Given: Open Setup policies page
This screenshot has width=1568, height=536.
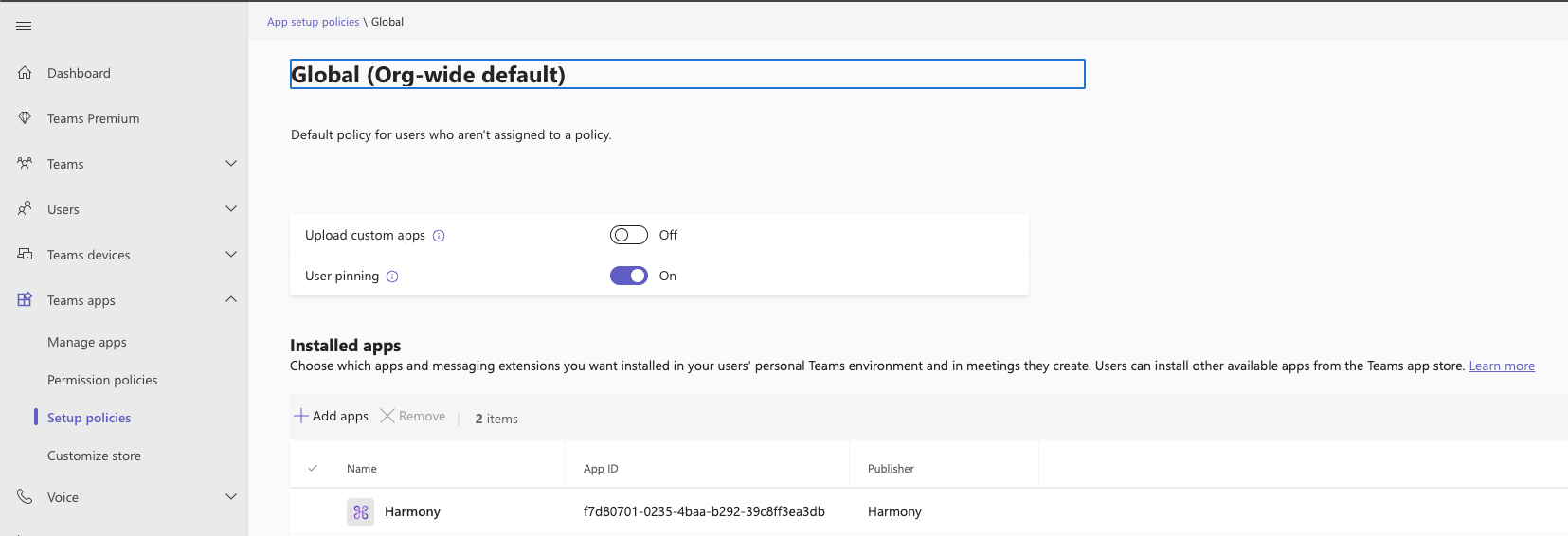Looking at the screenshot, I should (x=89, y=418).
